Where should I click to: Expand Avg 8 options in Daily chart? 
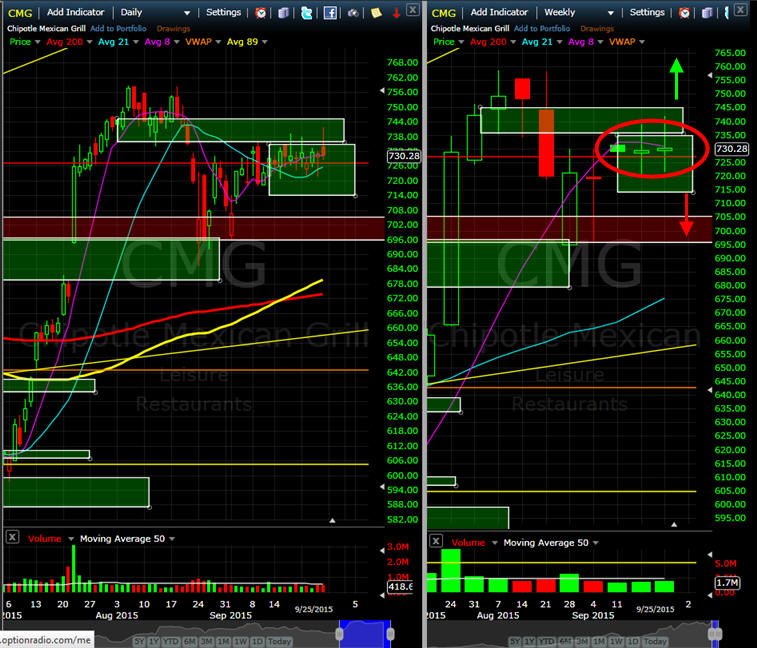pos(177,42)
